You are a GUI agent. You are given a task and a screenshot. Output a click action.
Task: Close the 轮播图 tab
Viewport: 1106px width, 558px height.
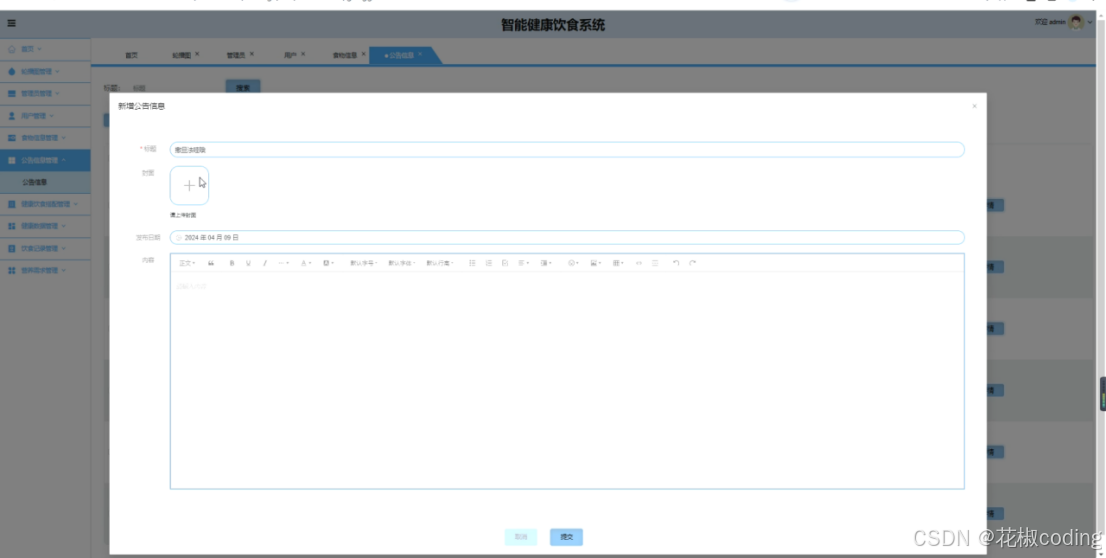(x=197, y=54)
